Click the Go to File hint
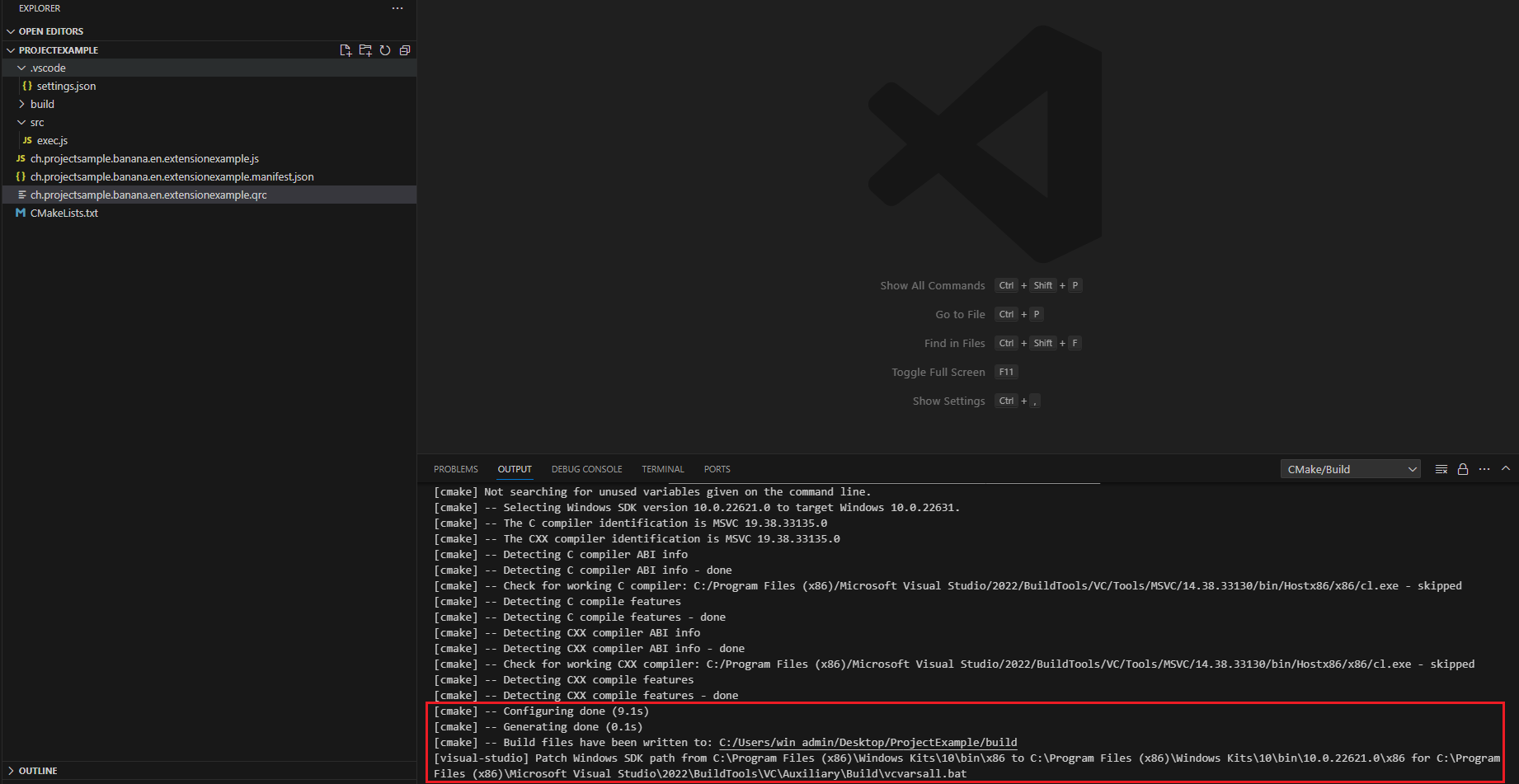Image resolution: width=1519 pixels, height=784 pixels. pyautogui.click(x=960, y=314)
